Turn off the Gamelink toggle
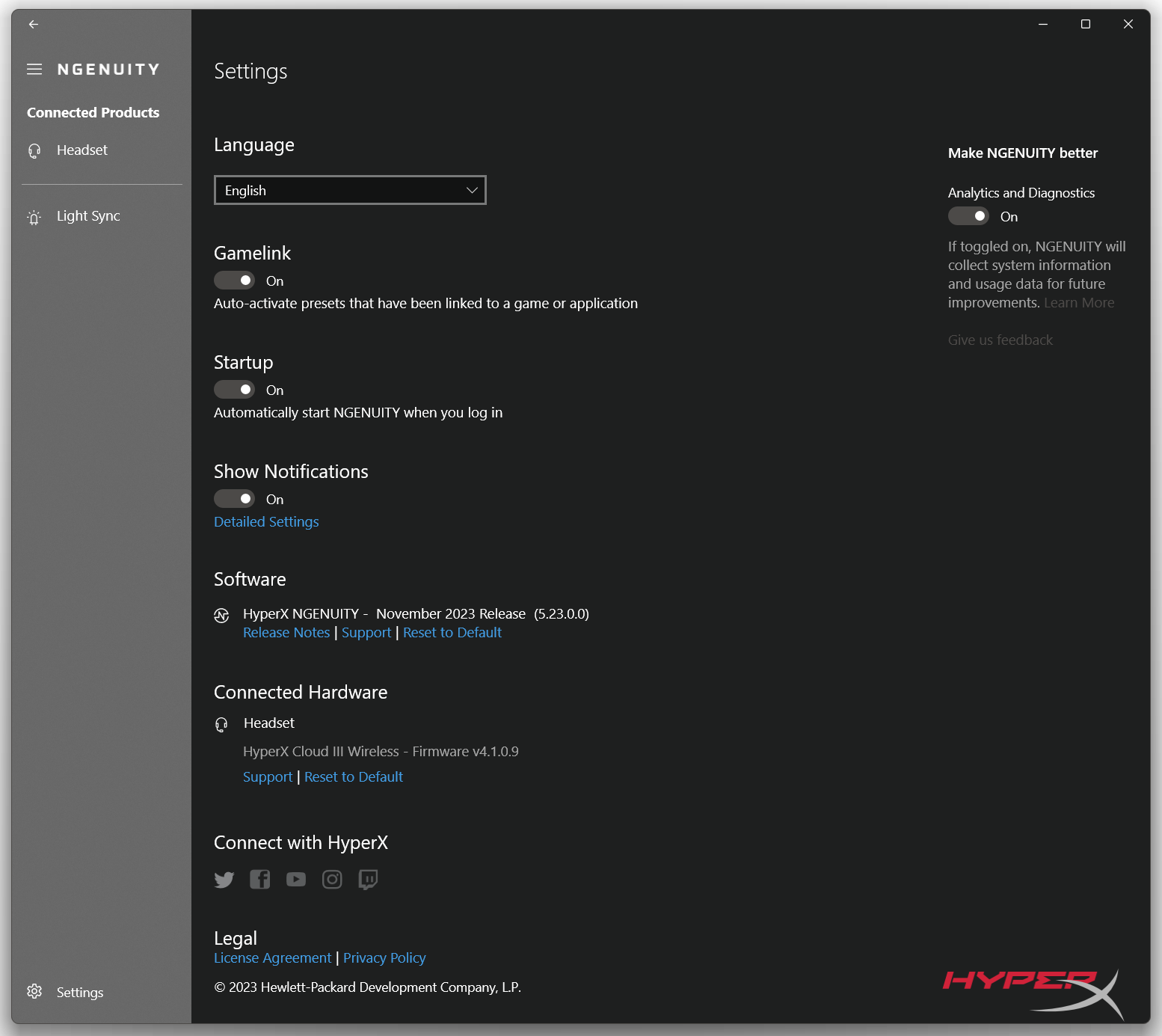 pos(235,280)
